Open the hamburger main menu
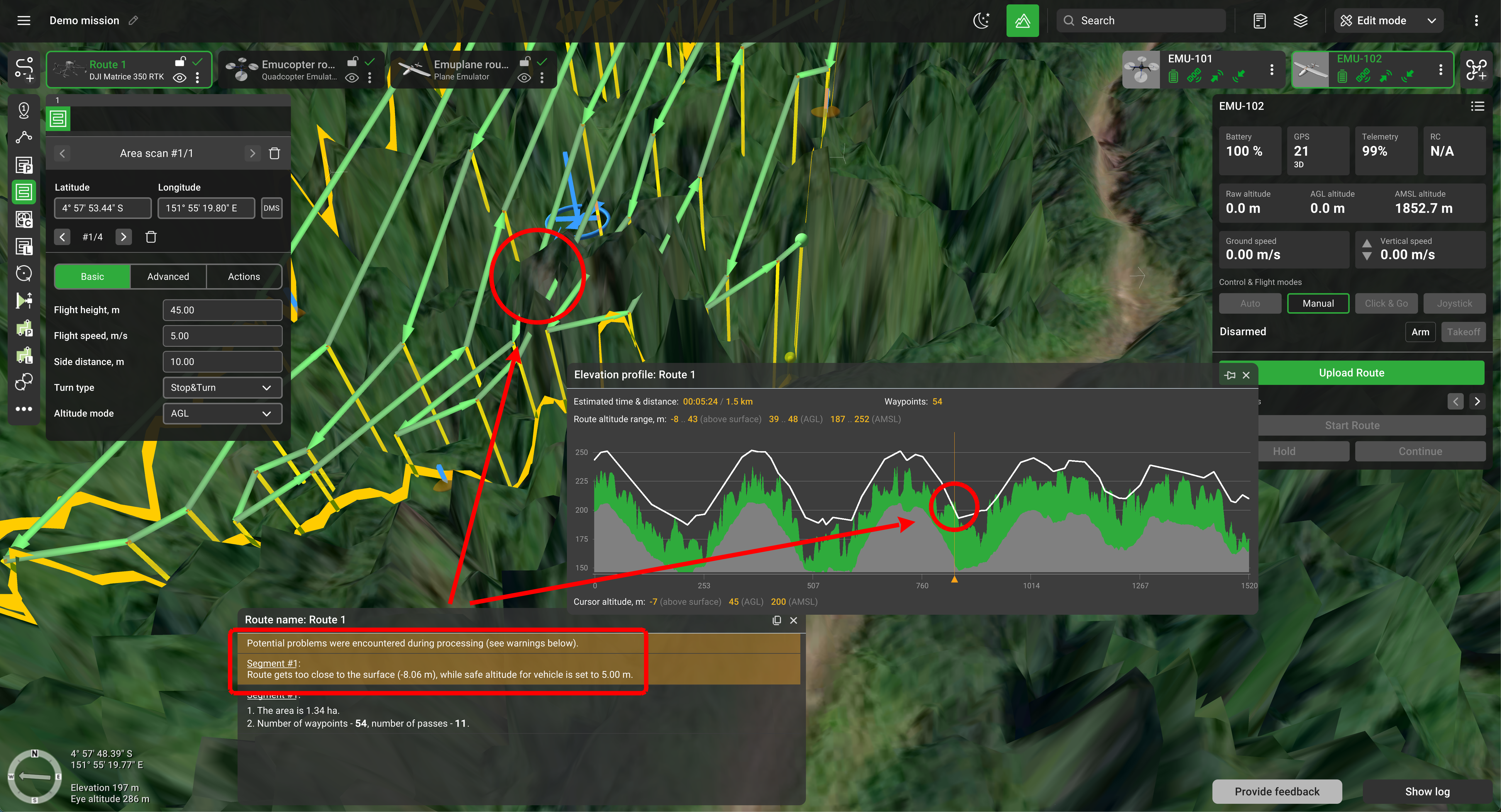The height and width of the screenshot is (812, 1501). [23, 21]
